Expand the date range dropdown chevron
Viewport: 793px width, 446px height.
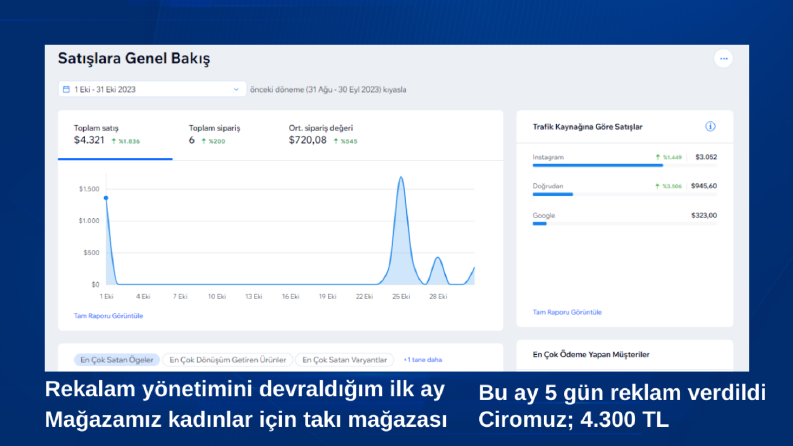[236, 90]
